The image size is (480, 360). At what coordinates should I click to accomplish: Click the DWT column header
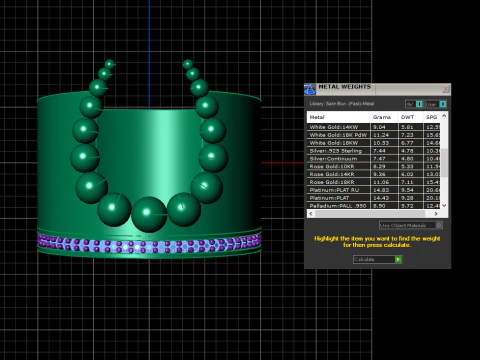[x=411, y=117]
